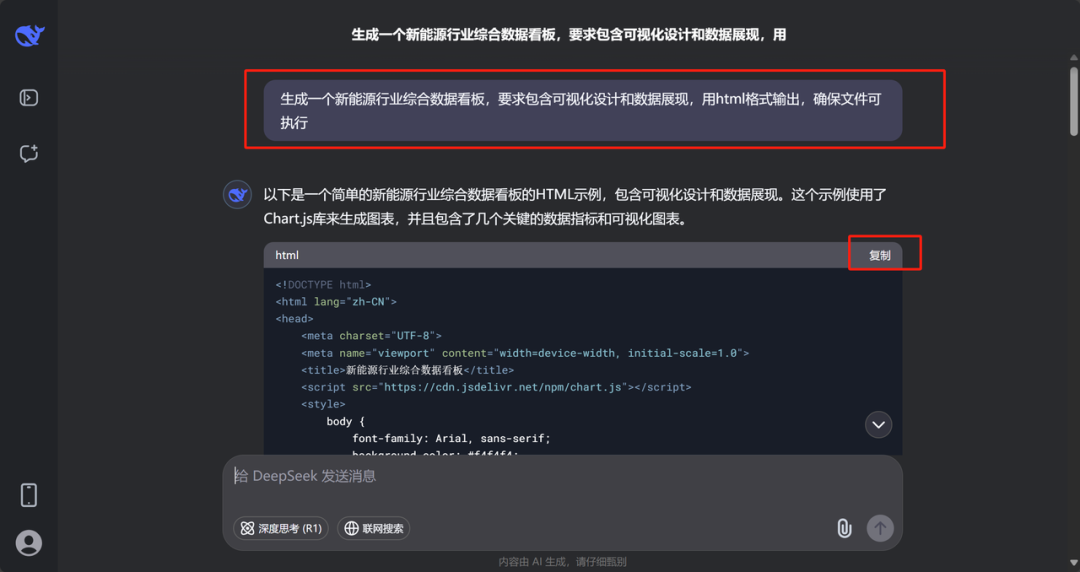
Task: Click the meta charset="UTF-8" code line
Action: click(371, 336)
